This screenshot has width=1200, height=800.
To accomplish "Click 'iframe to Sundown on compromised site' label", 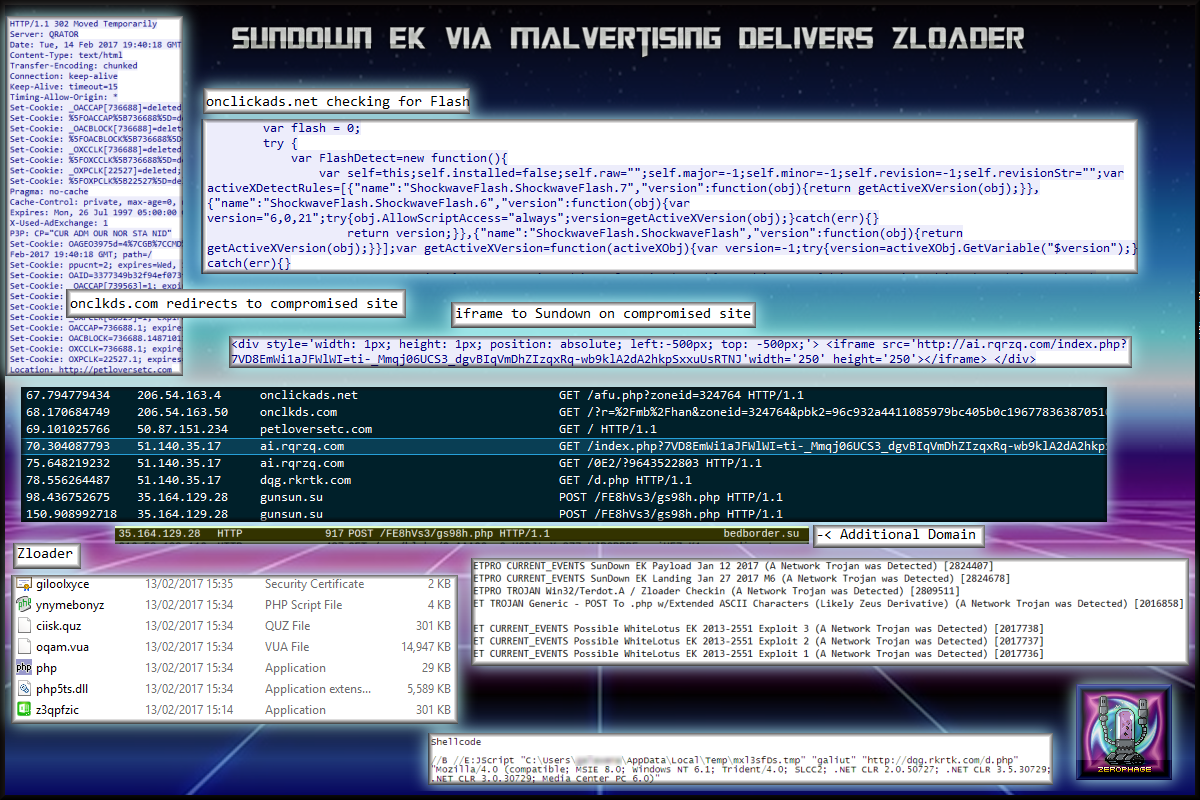I will (x=603, y=313).
